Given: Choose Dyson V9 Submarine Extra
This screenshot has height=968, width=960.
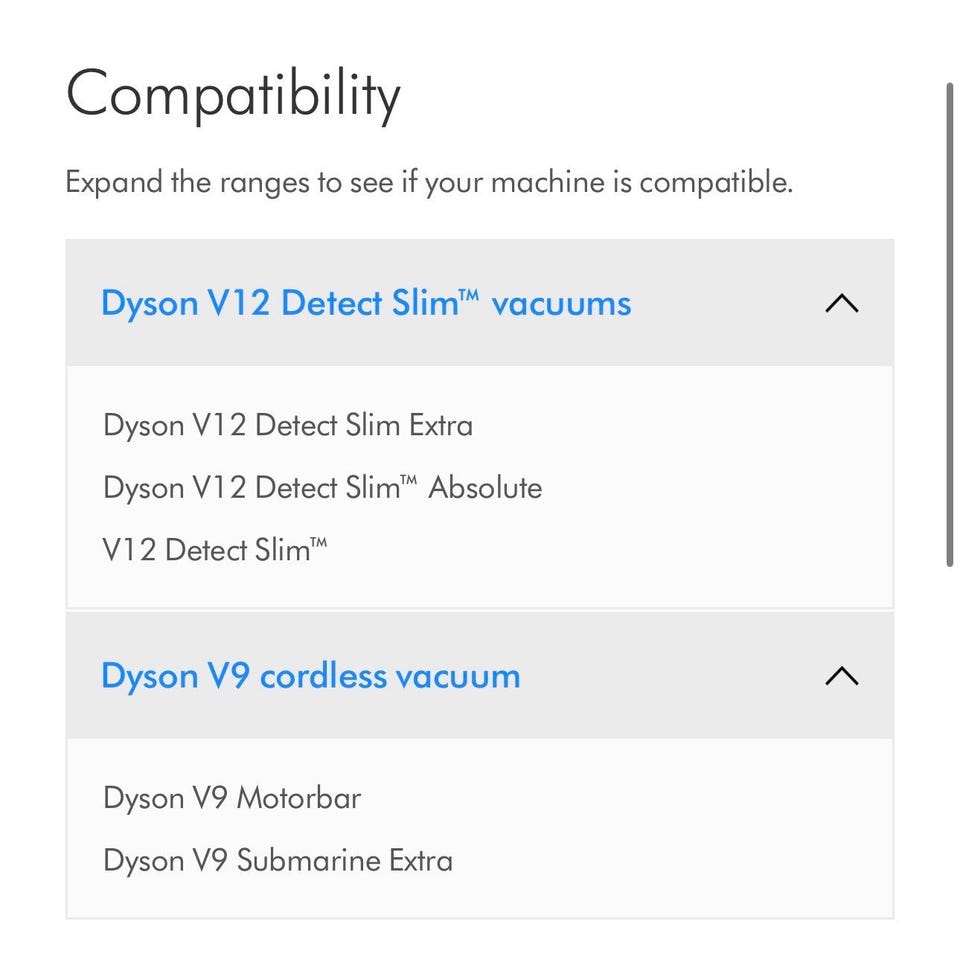Looking at the screenshot, I should (277, 860).
